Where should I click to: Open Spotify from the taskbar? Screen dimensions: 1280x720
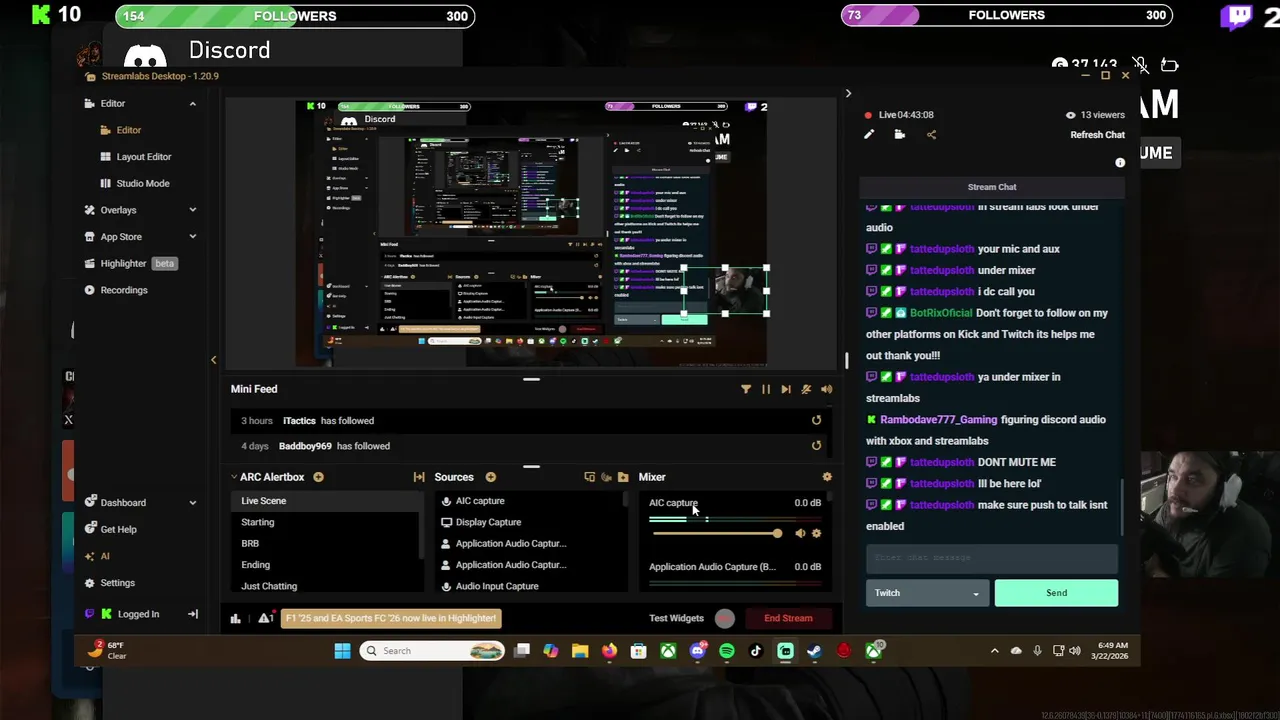click(x=727, y=651)
